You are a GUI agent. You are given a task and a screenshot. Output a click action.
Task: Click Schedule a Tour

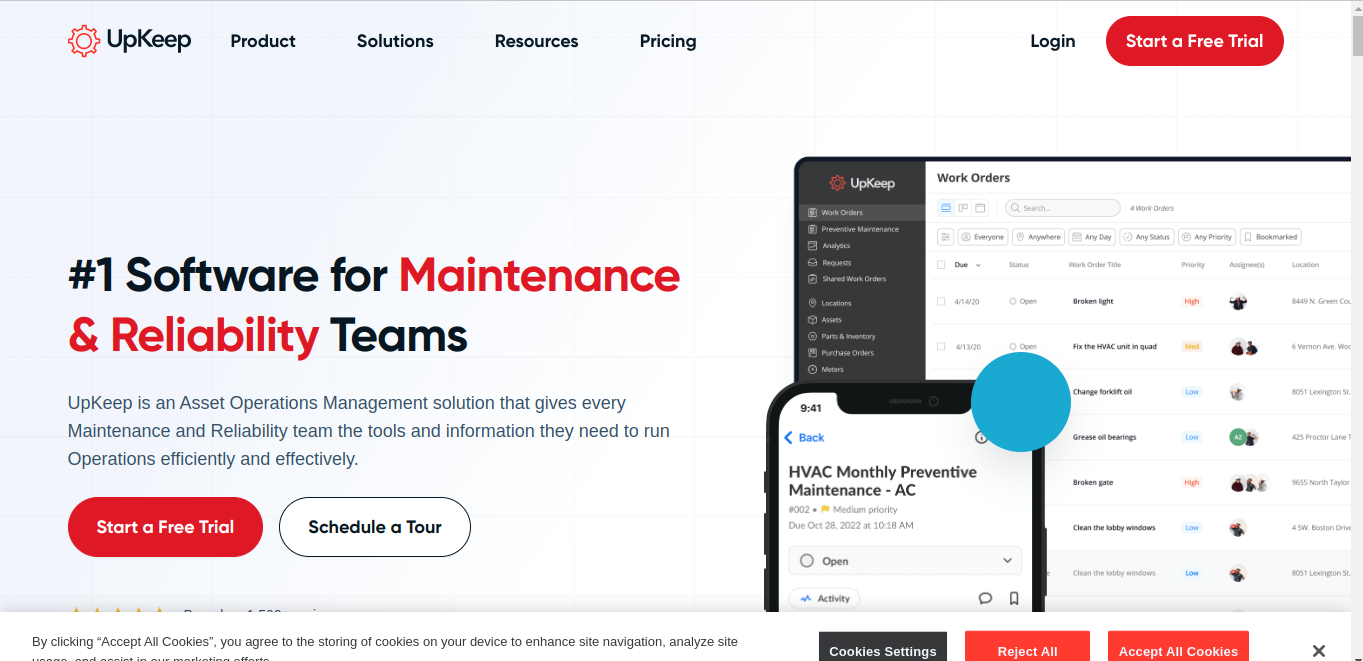pyautogui.click(x=375, y=527)
